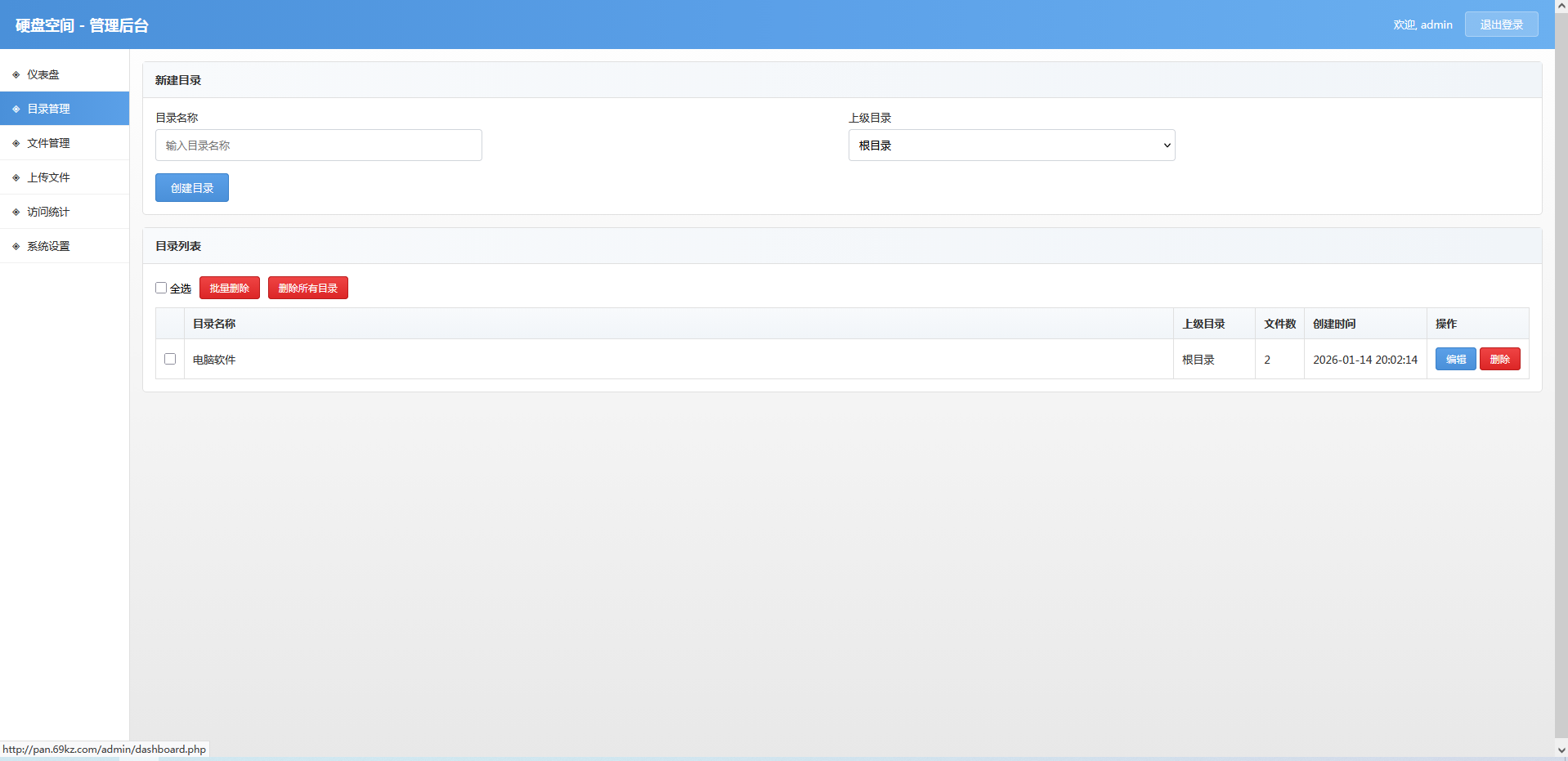Open the 文件管理 menu item
The height and width of the screenshot is (761, 1568).
[48, 143]
